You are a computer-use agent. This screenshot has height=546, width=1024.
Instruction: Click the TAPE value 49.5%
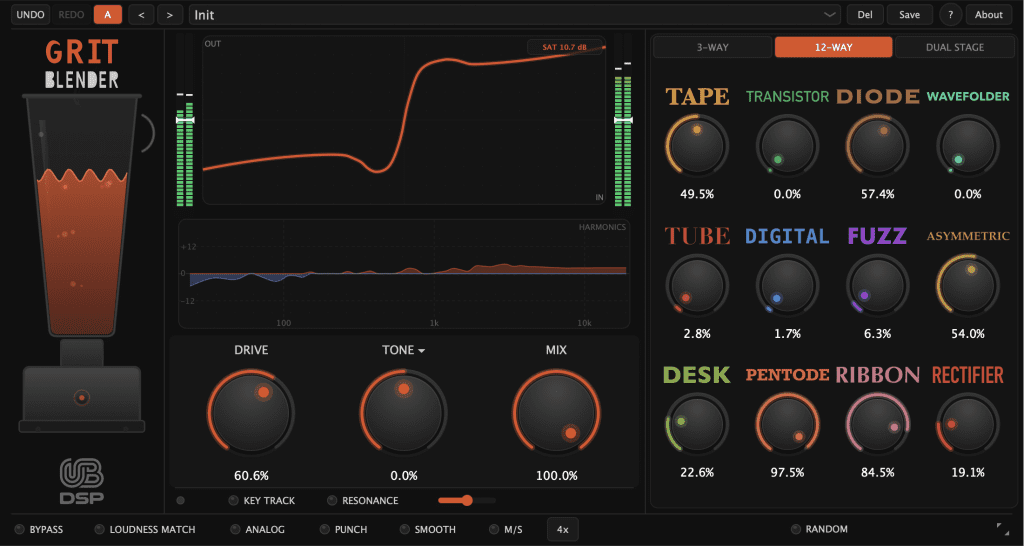point(697,194)
